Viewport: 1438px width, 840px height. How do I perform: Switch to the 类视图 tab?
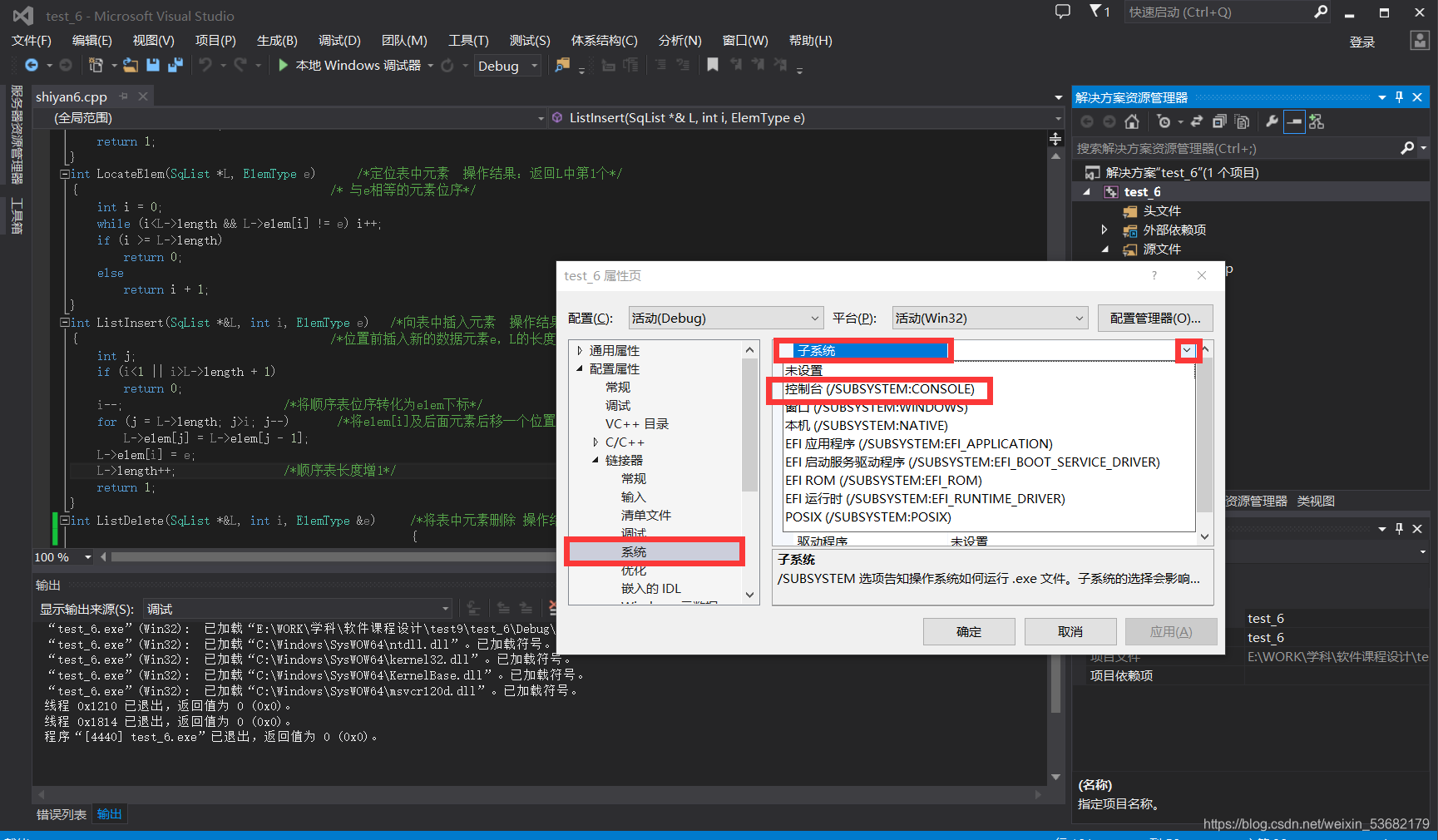point(1316,501)
